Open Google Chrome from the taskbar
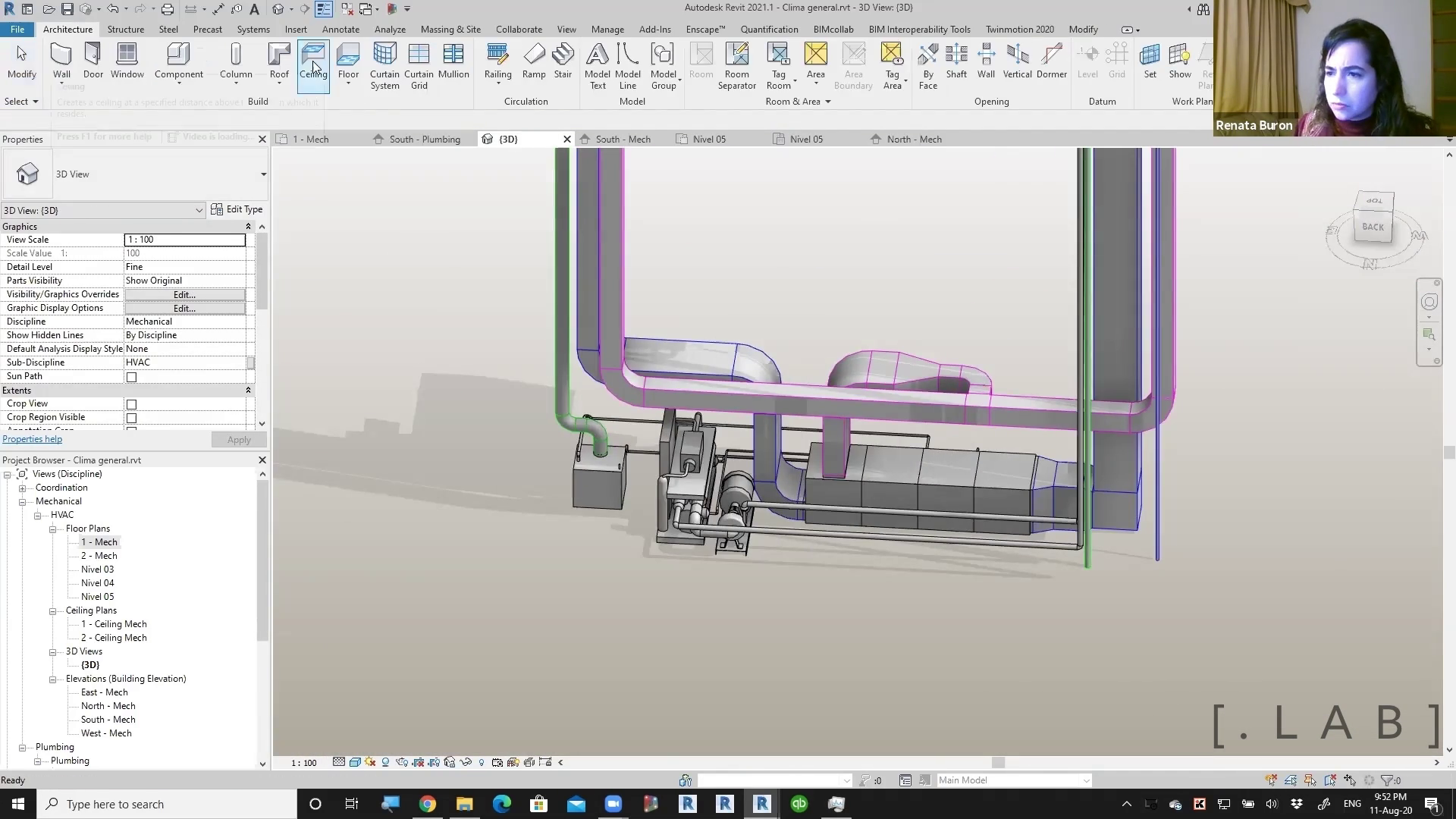1456x819 pixels. [428, 804]
